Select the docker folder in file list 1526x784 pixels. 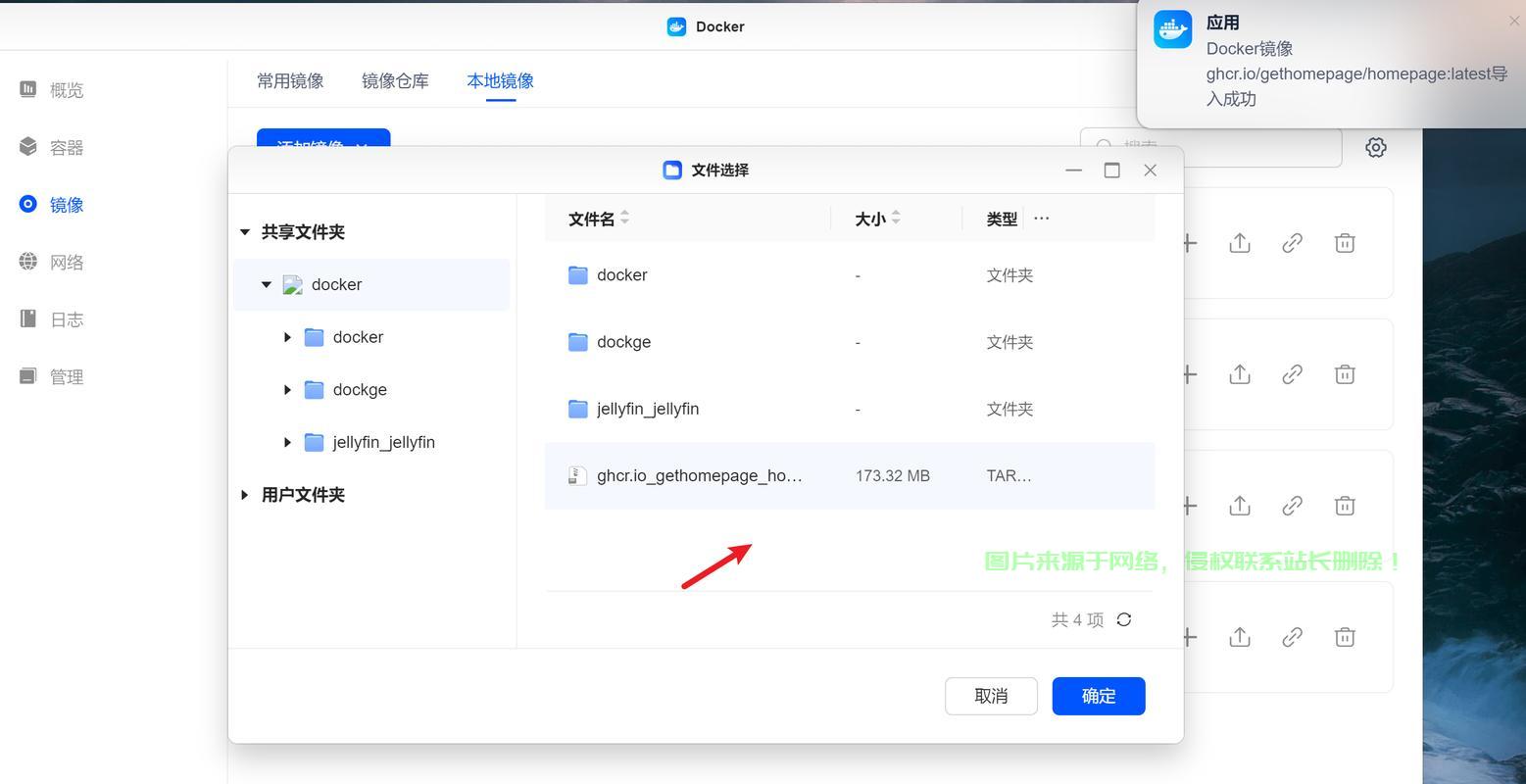click(x=850, y=275)
